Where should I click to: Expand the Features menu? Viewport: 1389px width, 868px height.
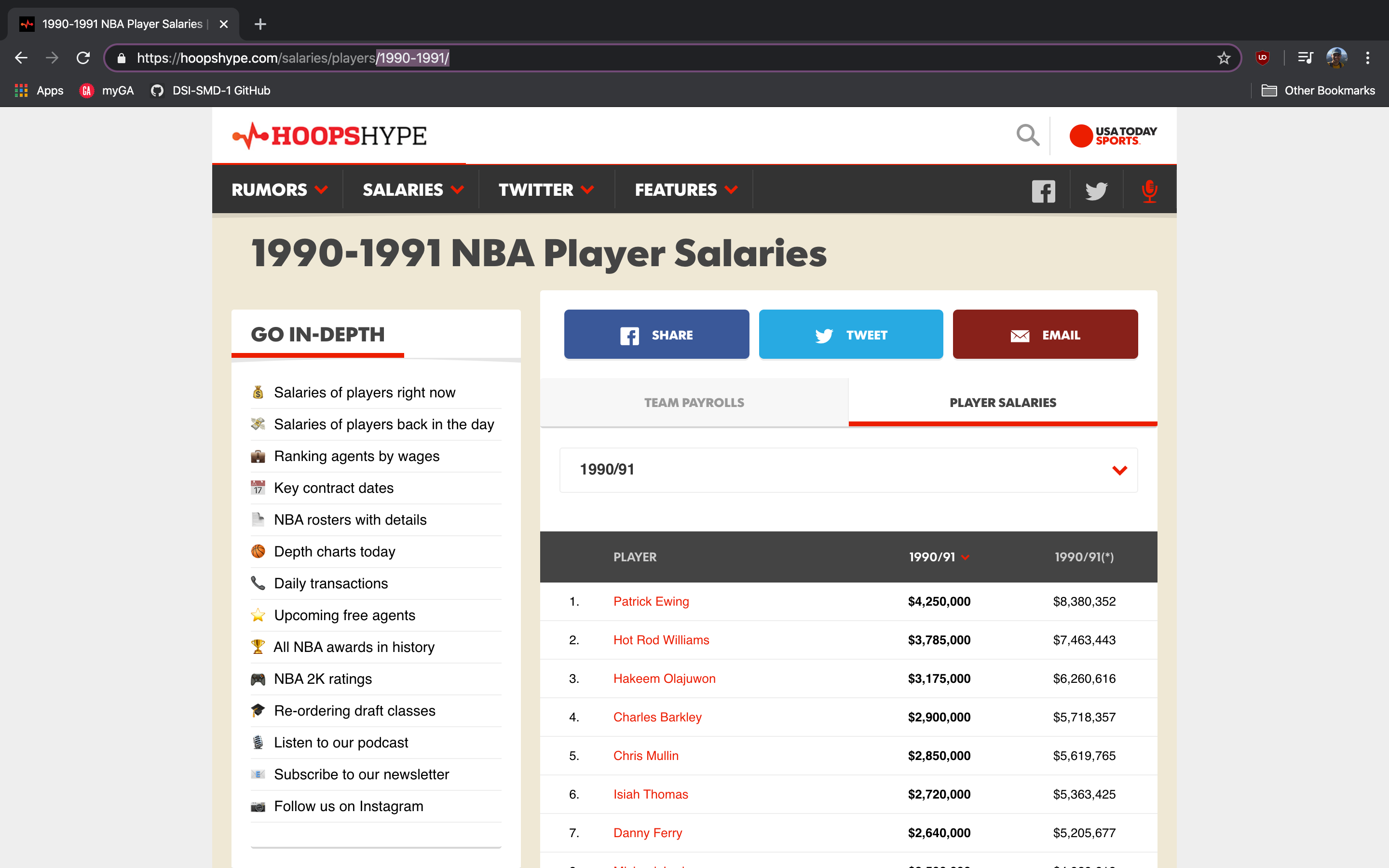tap(686, 190)
